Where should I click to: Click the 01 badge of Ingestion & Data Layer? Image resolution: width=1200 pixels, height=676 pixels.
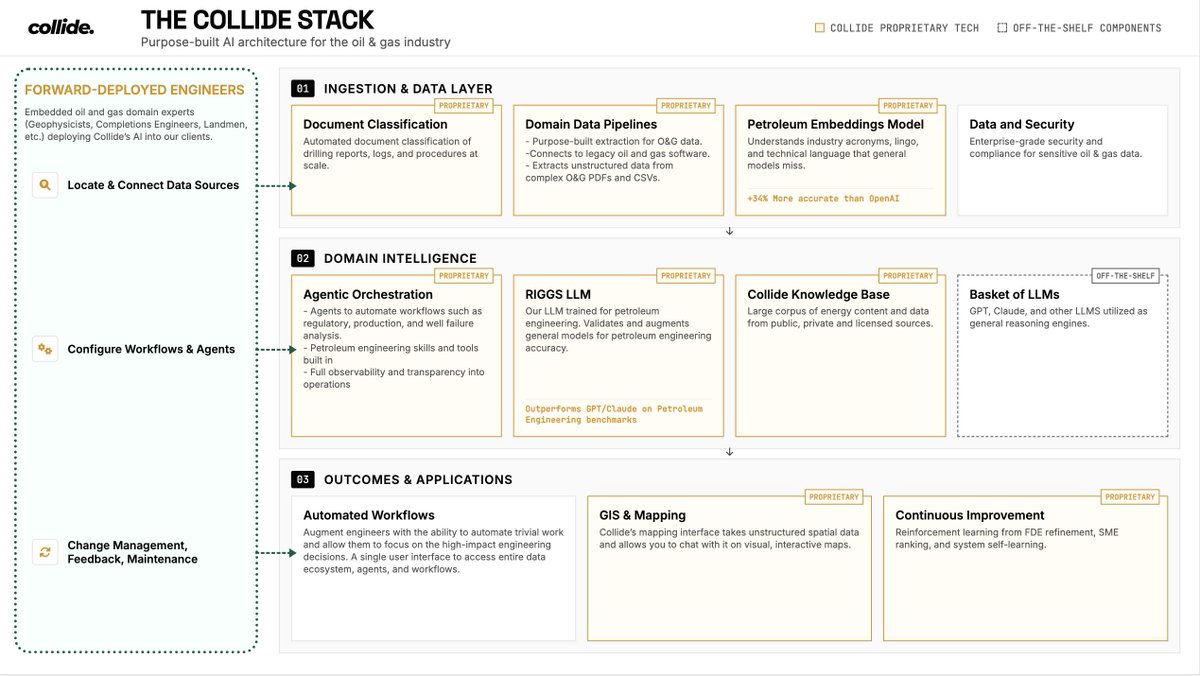[303, 88]
